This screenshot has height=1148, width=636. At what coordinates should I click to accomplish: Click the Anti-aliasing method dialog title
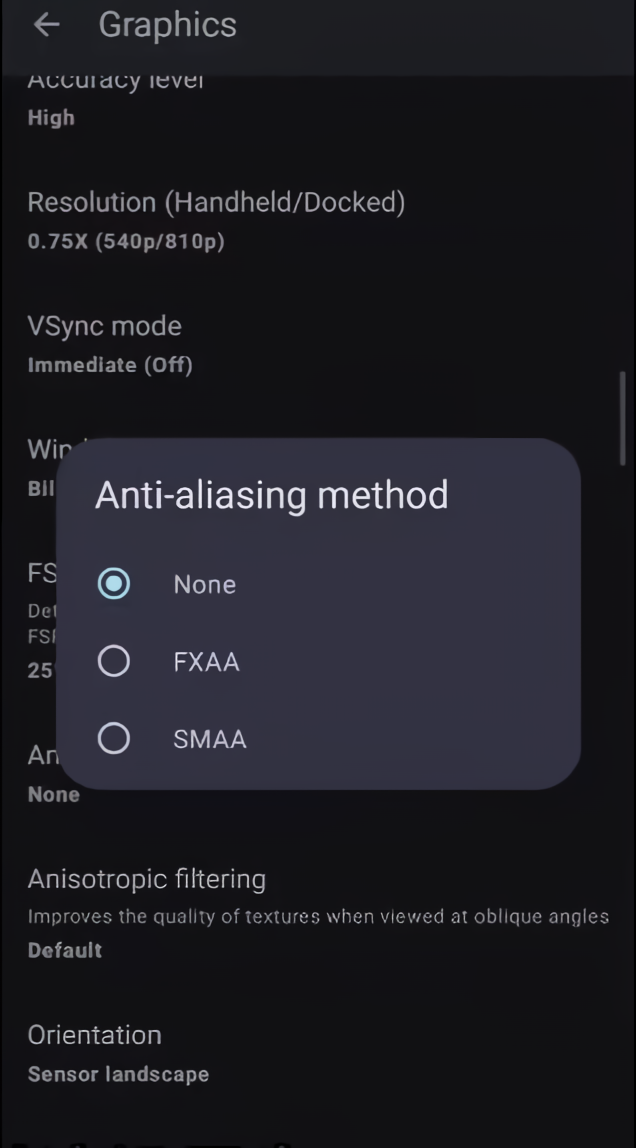coord(271,495)
